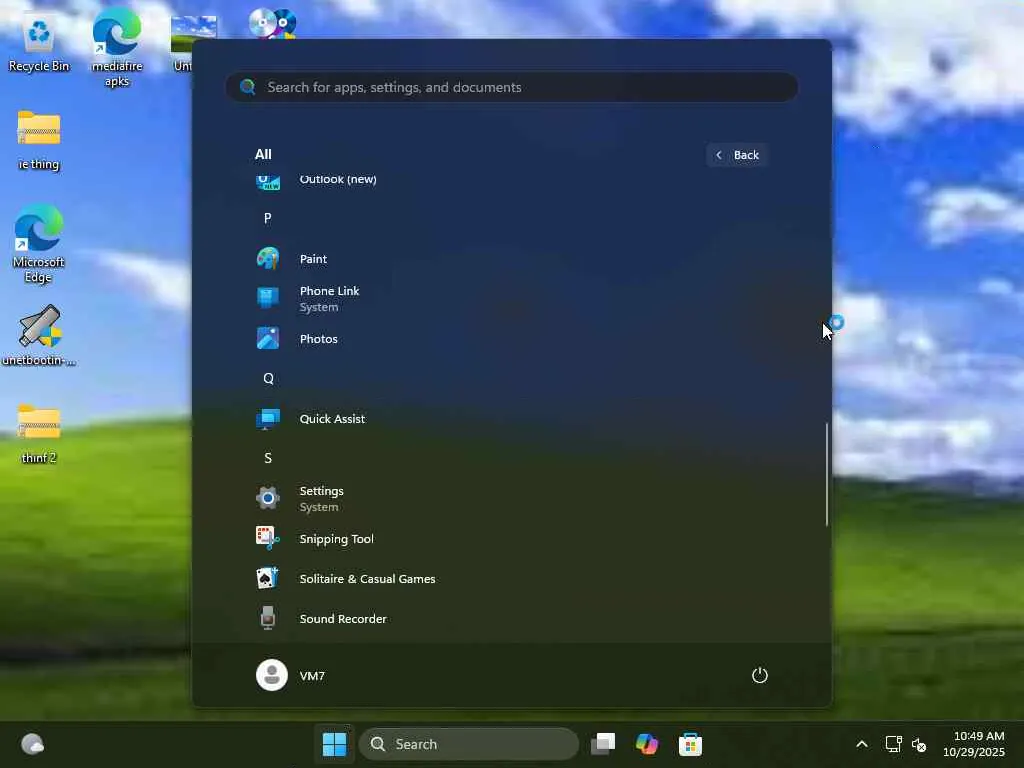Click the app list scrollbar thumb
The width and height of the screenshot is (1024, 768).
click(827, 474)
